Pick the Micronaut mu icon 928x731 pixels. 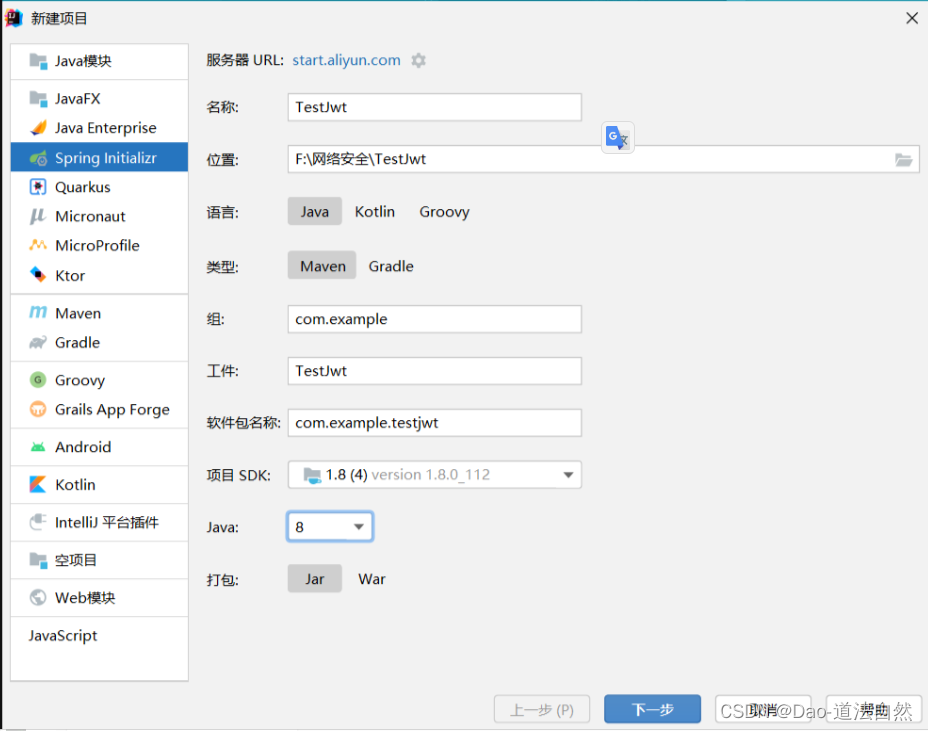point(38,216)
